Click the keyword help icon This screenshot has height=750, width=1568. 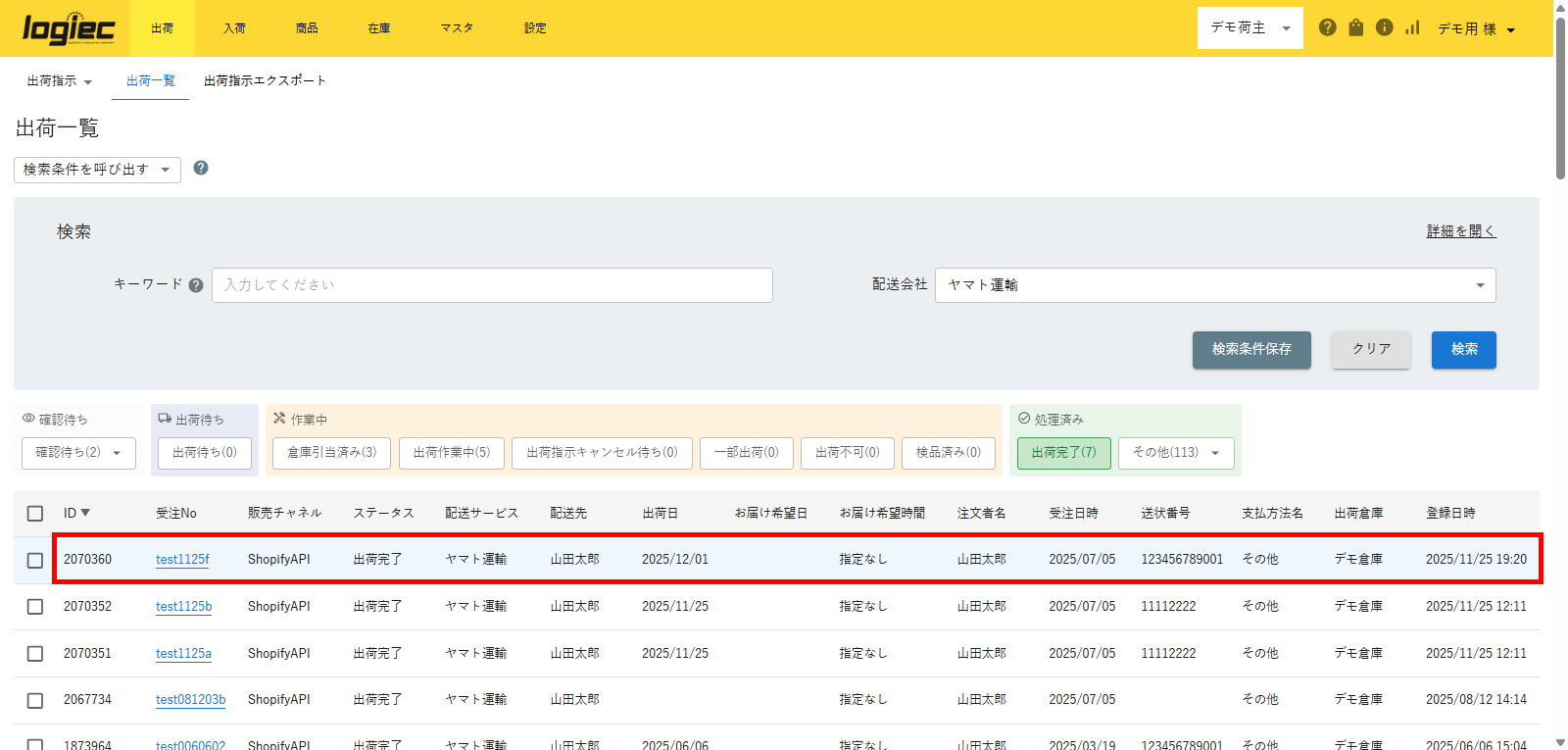point(196,285)
